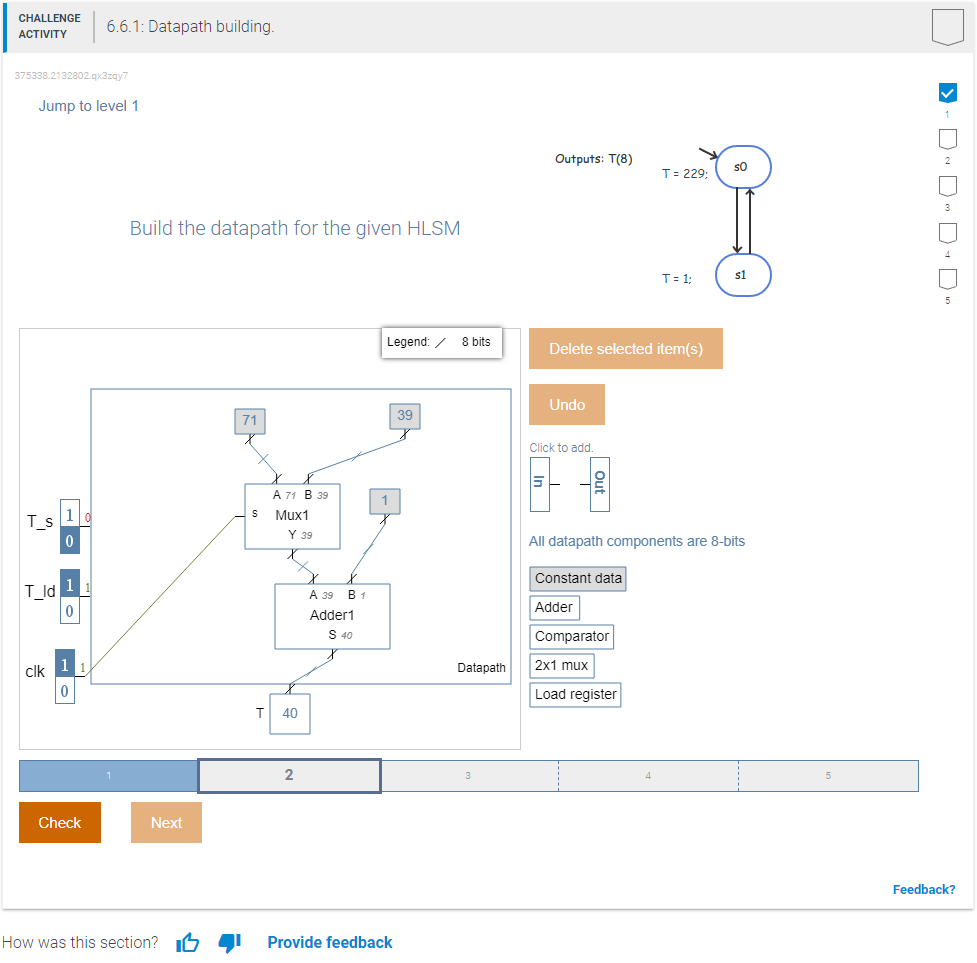Give a thumbs down on this section
977x963 pixels.
[x=229, y=941]
